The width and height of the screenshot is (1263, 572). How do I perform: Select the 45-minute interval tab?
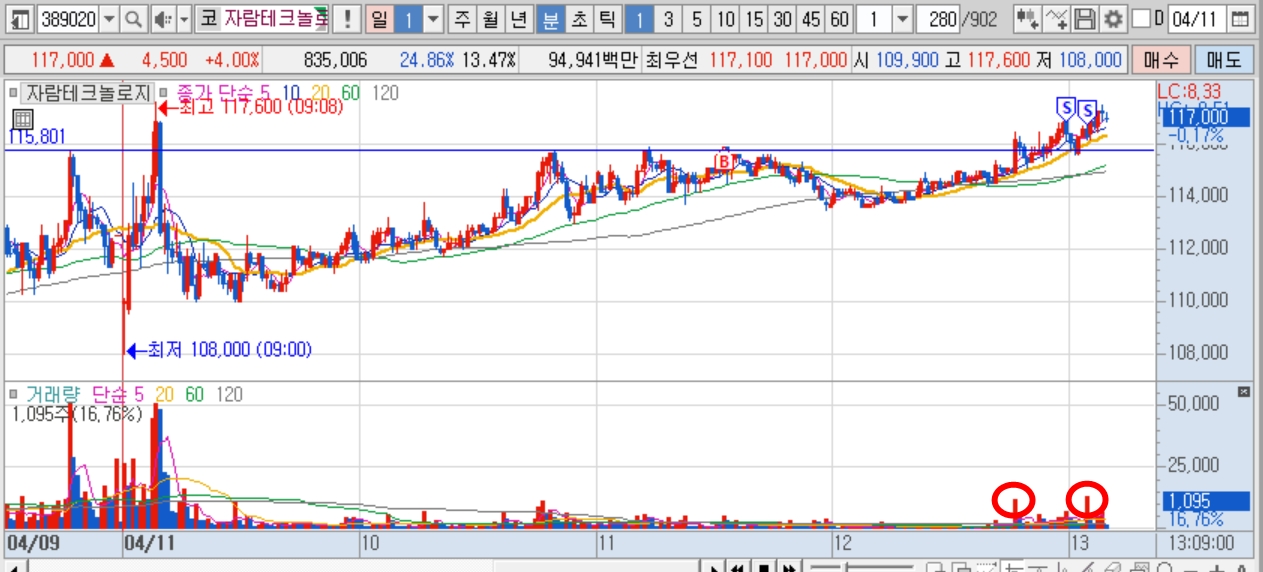[x=811, y=18]
